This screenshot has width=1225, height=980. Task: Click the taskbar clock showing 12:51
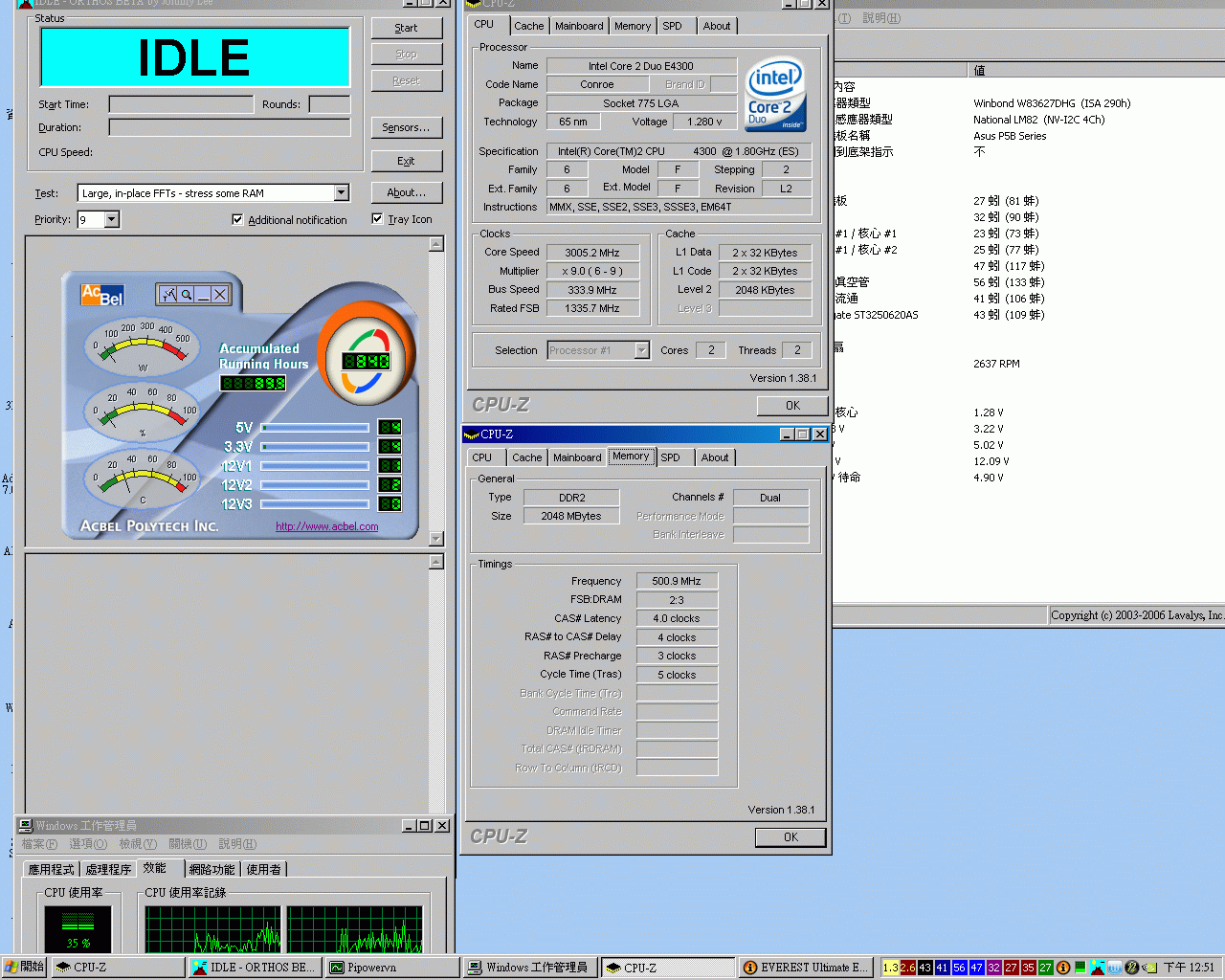(1189, 968)
